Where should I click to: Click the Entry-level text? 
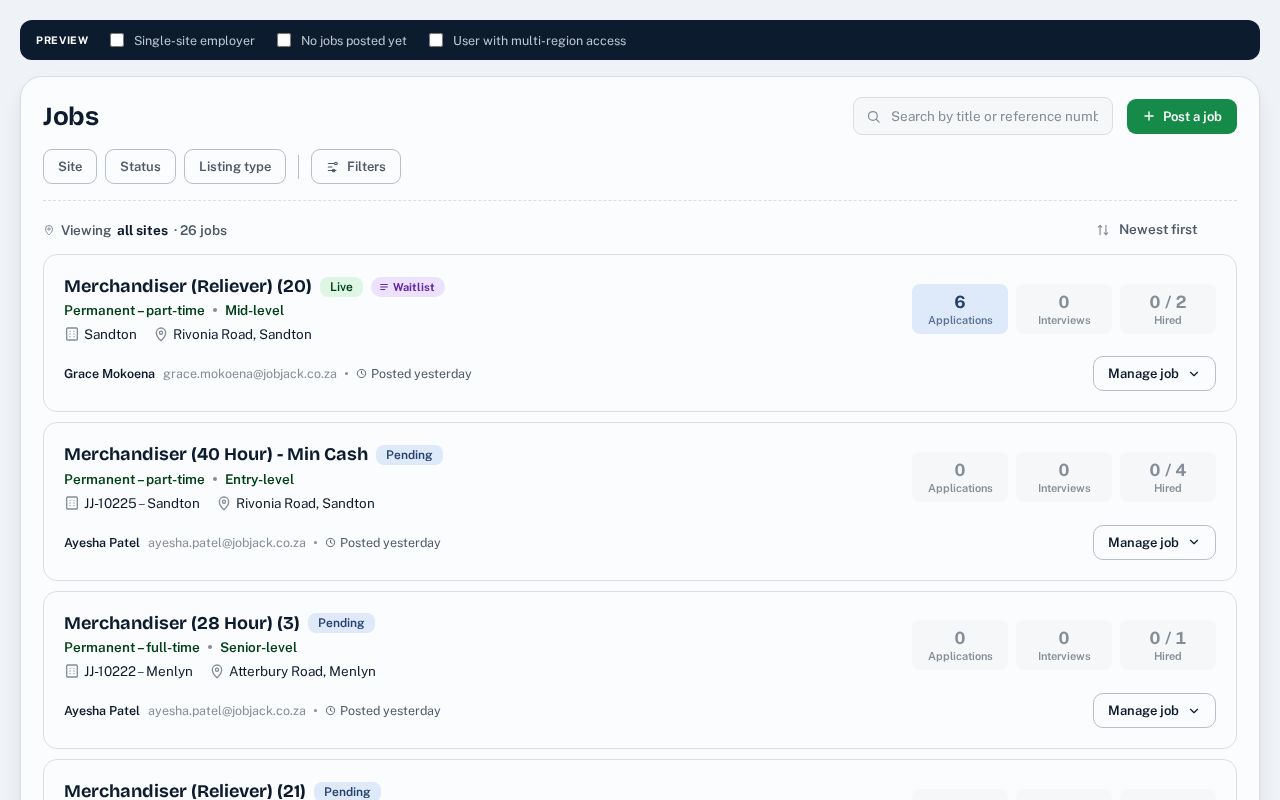(x=259, y=479)
